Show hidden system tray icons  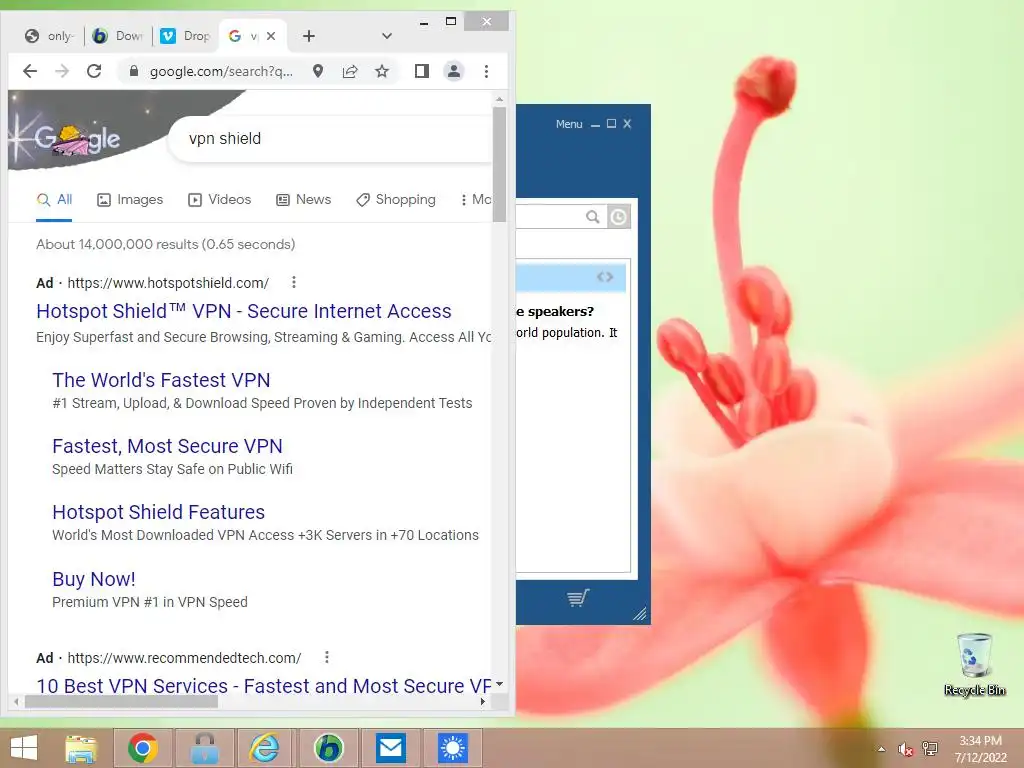click(881, 749)
